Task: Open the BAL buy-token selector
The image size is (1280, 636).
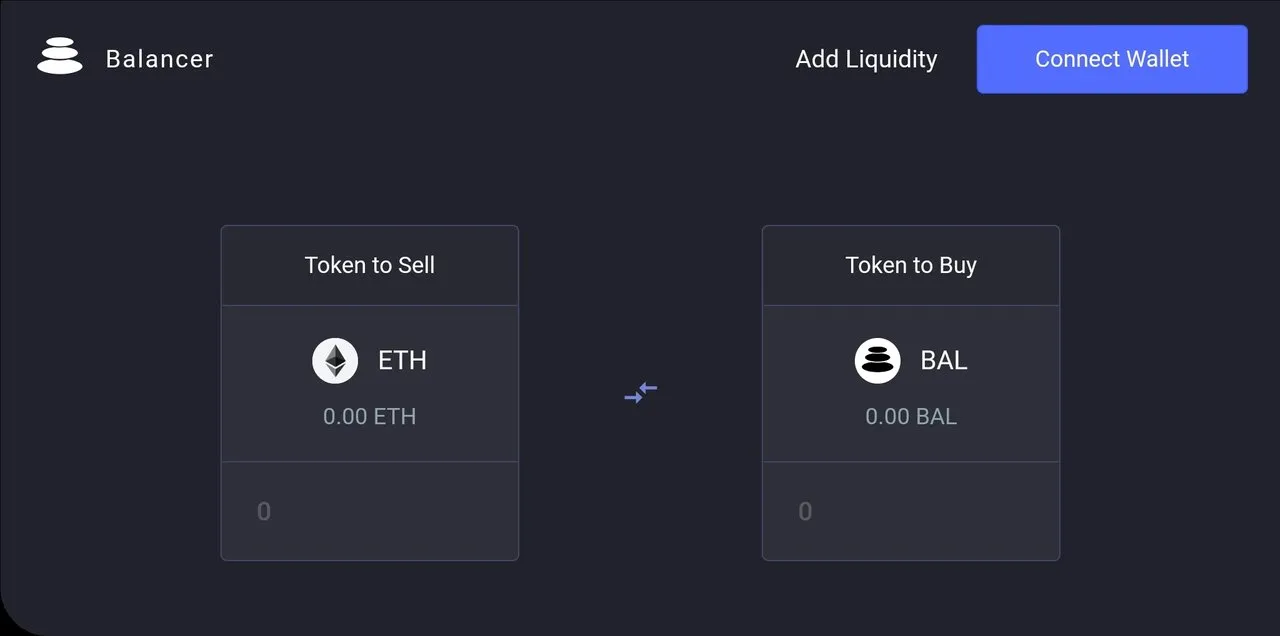Action: pyautogui.click(x=911, y=383)
